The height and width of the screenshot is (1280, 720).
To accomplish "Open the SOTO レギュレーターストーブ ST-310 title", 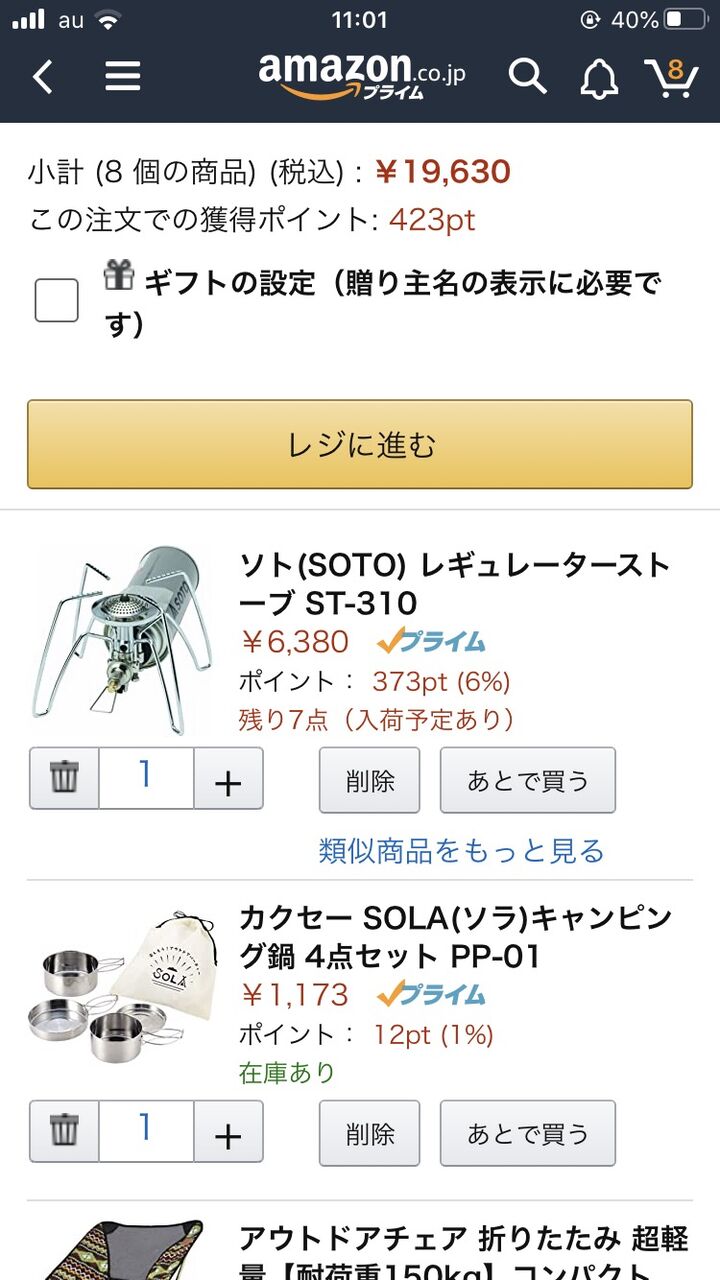I will click(454, 585).
